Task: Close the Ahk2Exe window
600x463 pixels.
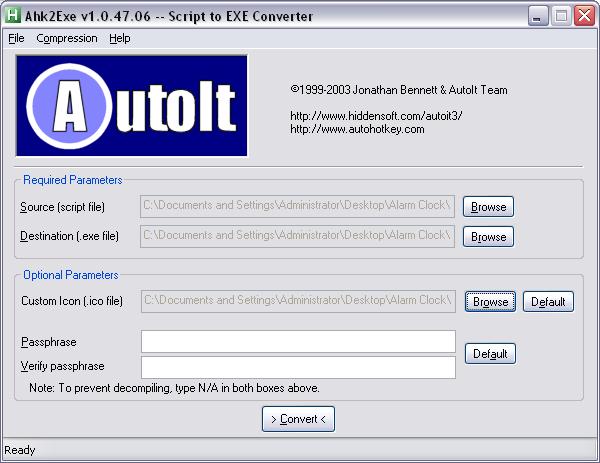Action: [x=584, y=16]
